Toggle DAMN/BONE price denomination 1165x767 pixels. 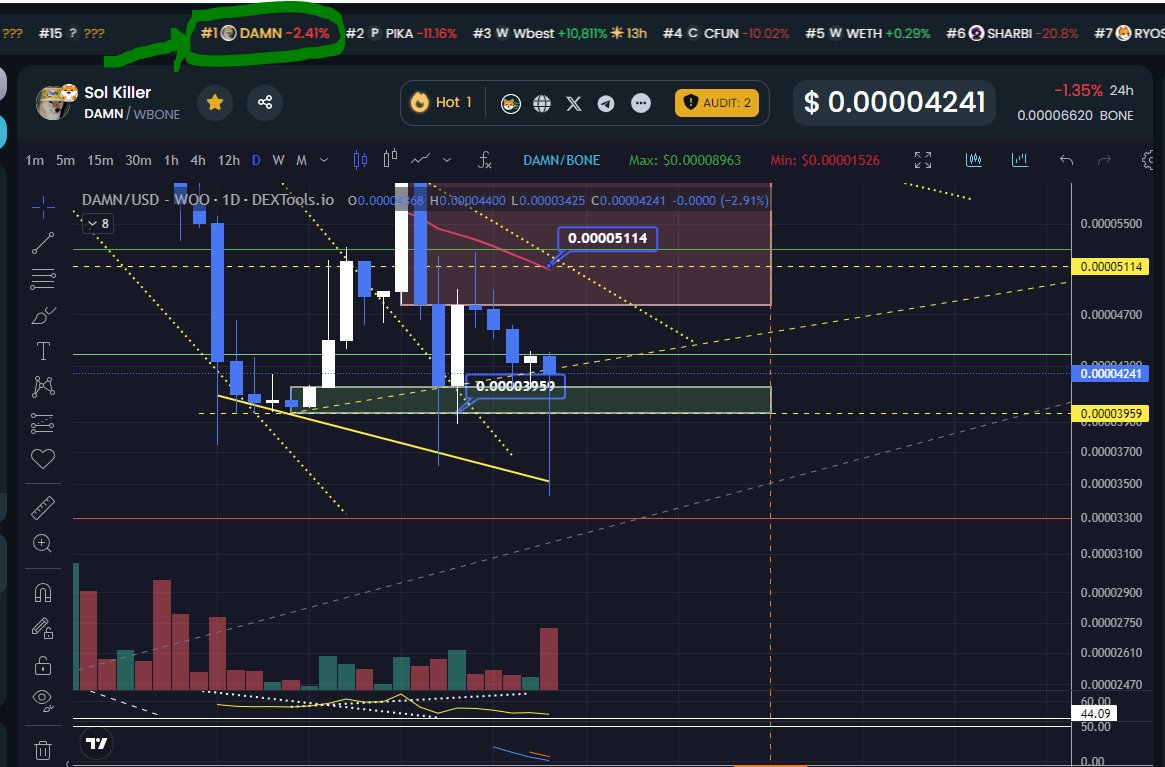coord(561,160)
